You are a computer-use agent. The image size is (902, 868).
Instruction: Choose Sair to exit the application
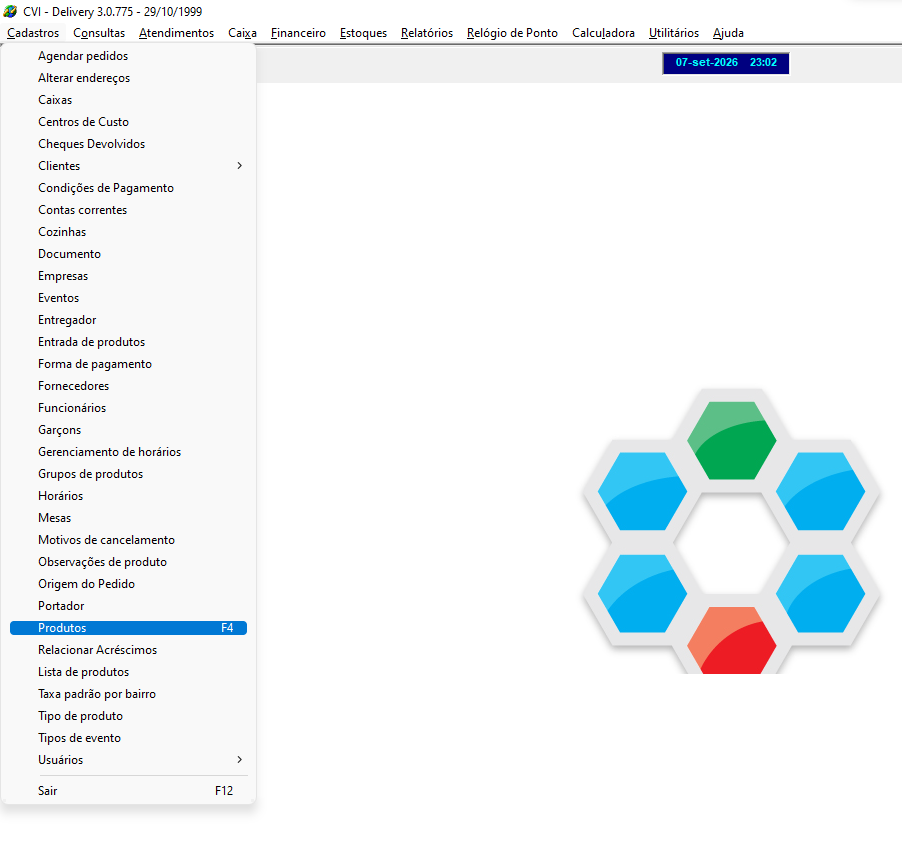(x=128, y=791)
